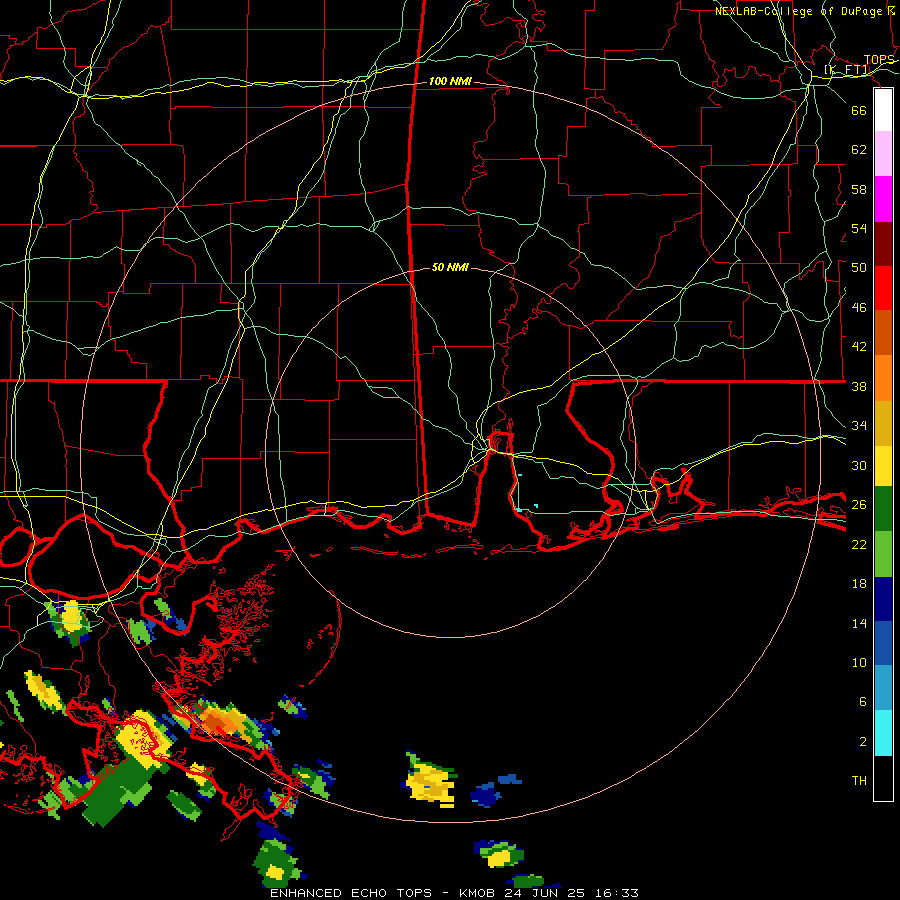Click the dark green legend swatch
This screenshot has width=900, height=900.
(x=883, y=509)
